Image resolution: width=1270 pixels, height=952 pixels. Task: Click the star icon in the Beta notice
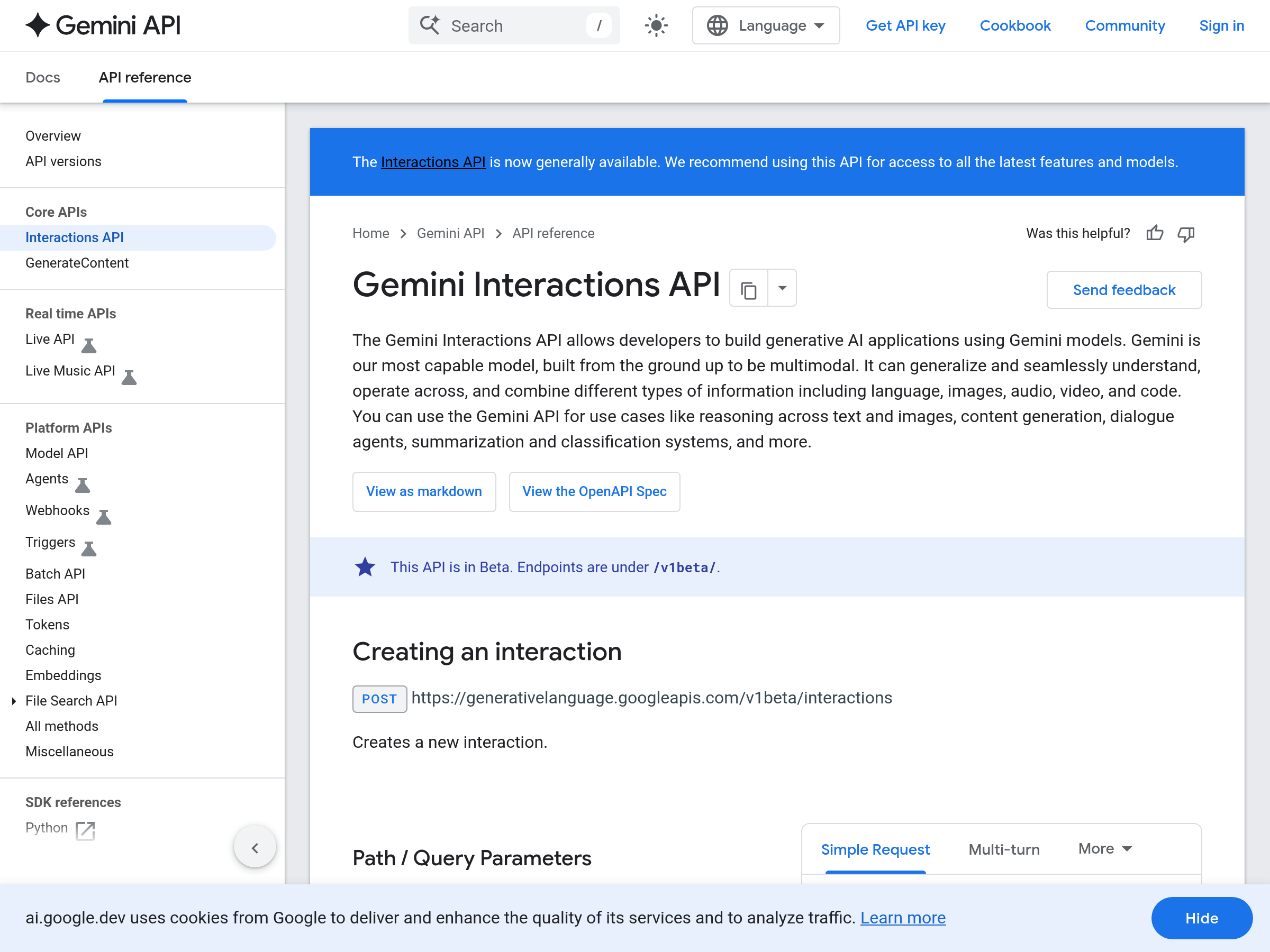pyautogui.click(x=365, y=567)
